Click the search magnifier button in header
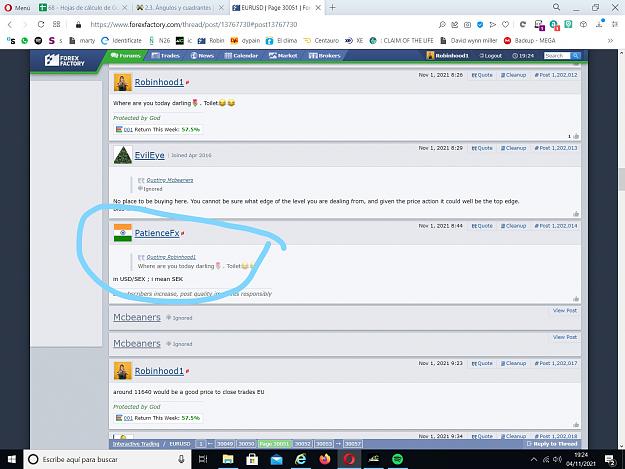Screen dimensions: 625x469 [x=576, y=56]
